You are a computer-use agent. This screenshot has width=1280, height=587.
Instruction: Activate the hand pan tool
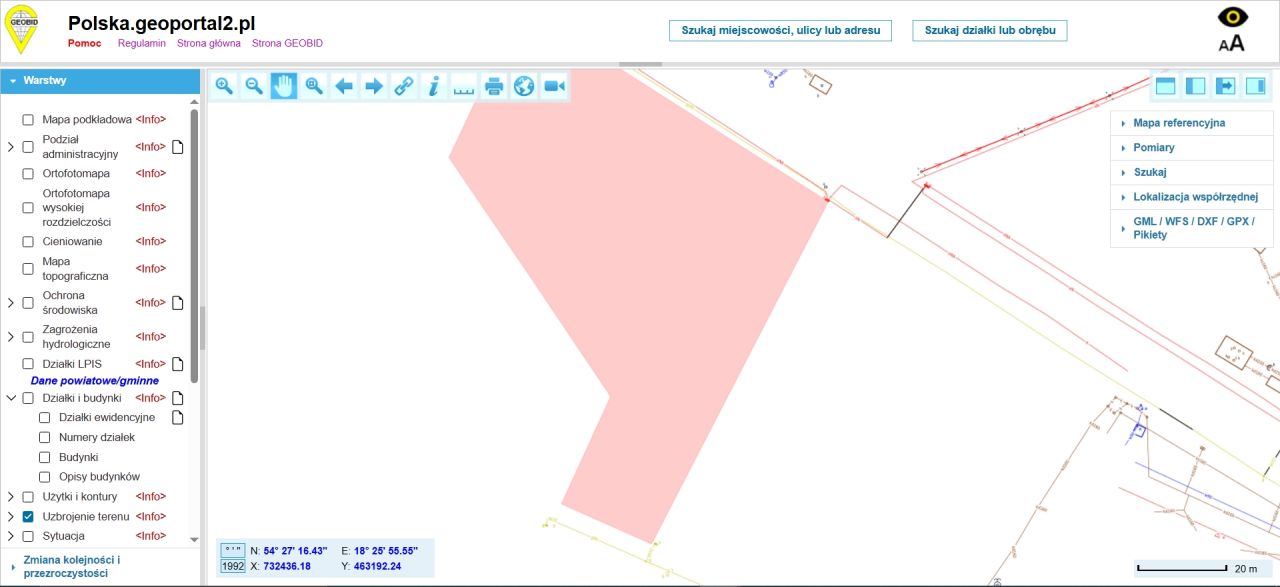[x=284, y=86]
